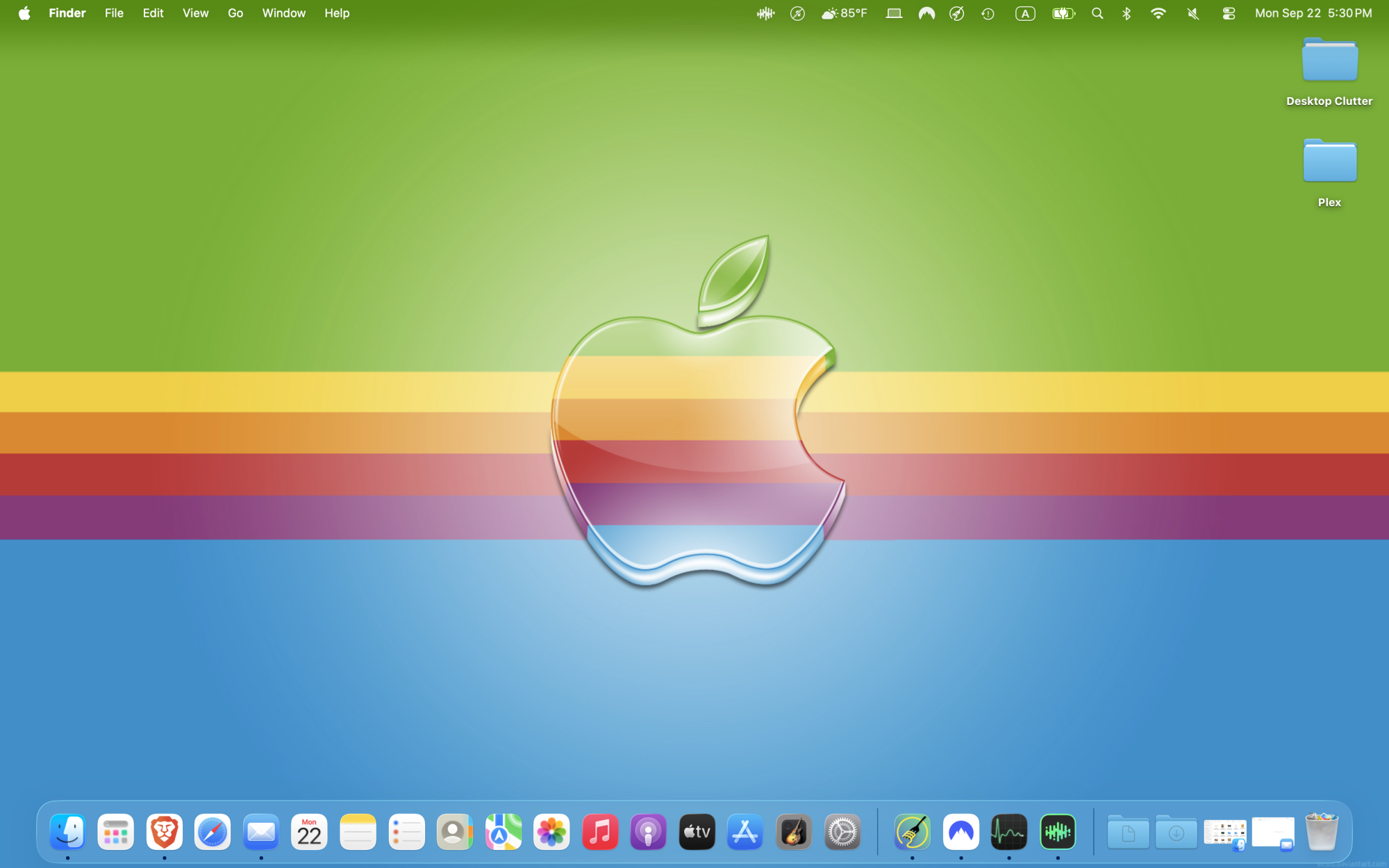Click the 85°F weather status item

(845, 13)
